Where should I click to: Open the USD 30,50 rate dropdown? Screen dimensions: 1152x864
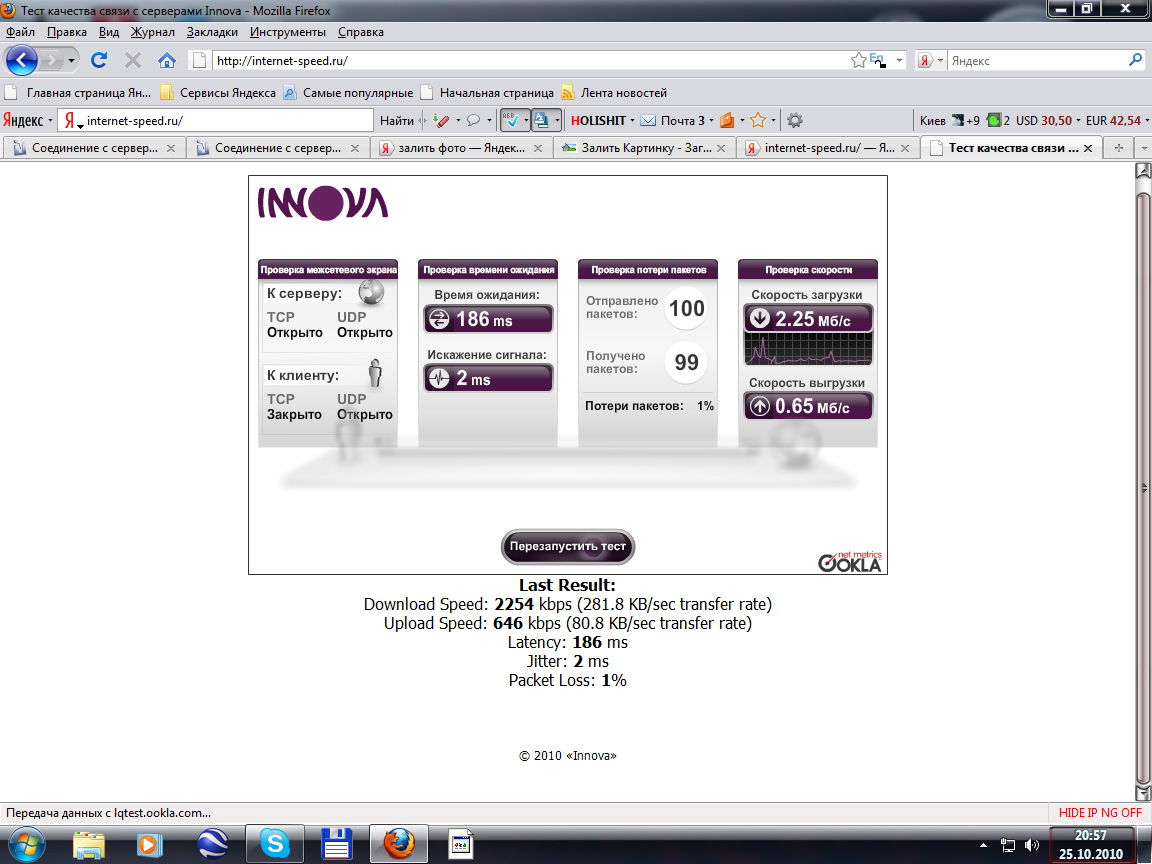click(x=1048, y=120)
